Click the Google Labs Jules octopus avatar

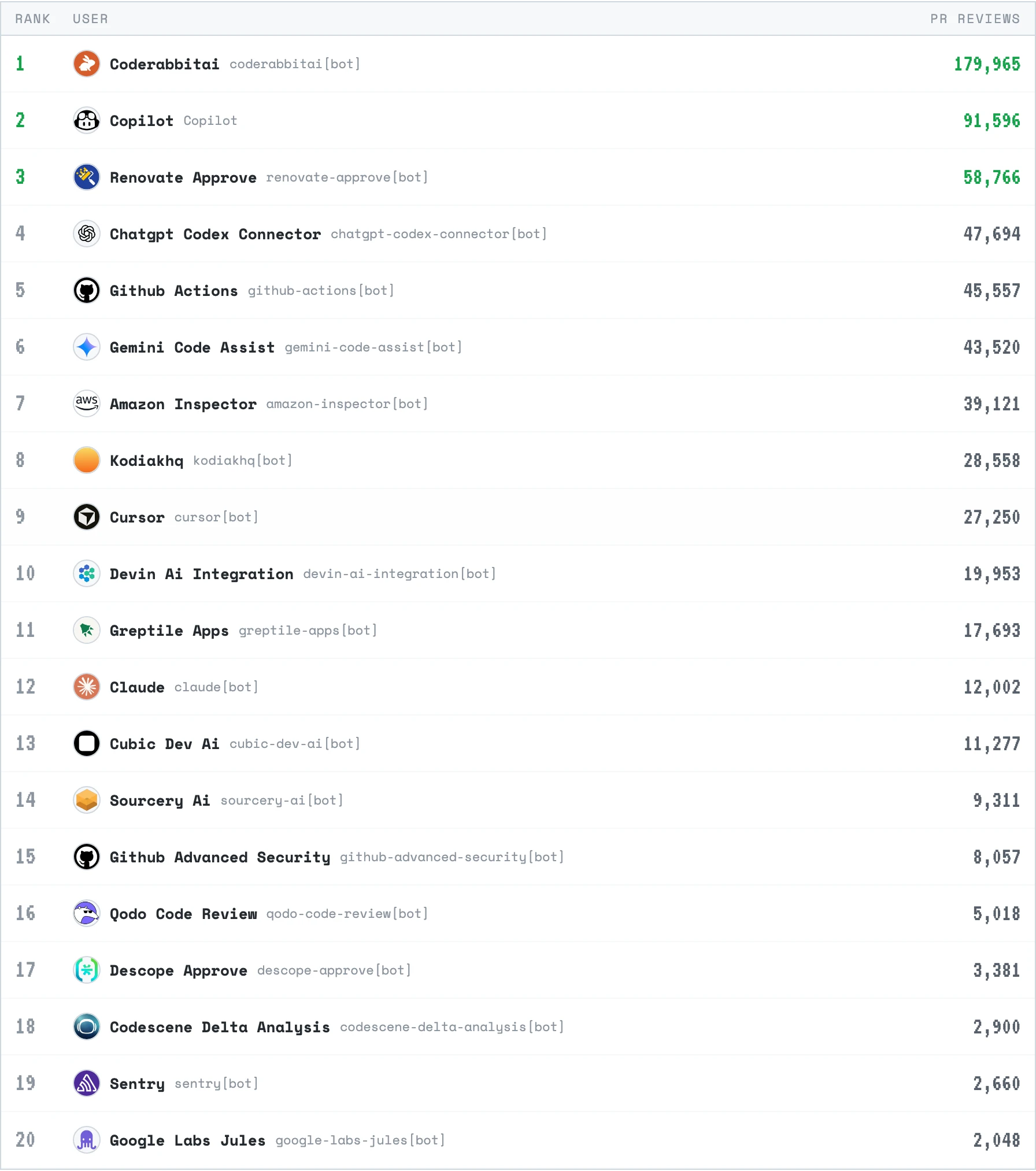pos(86,1140)
